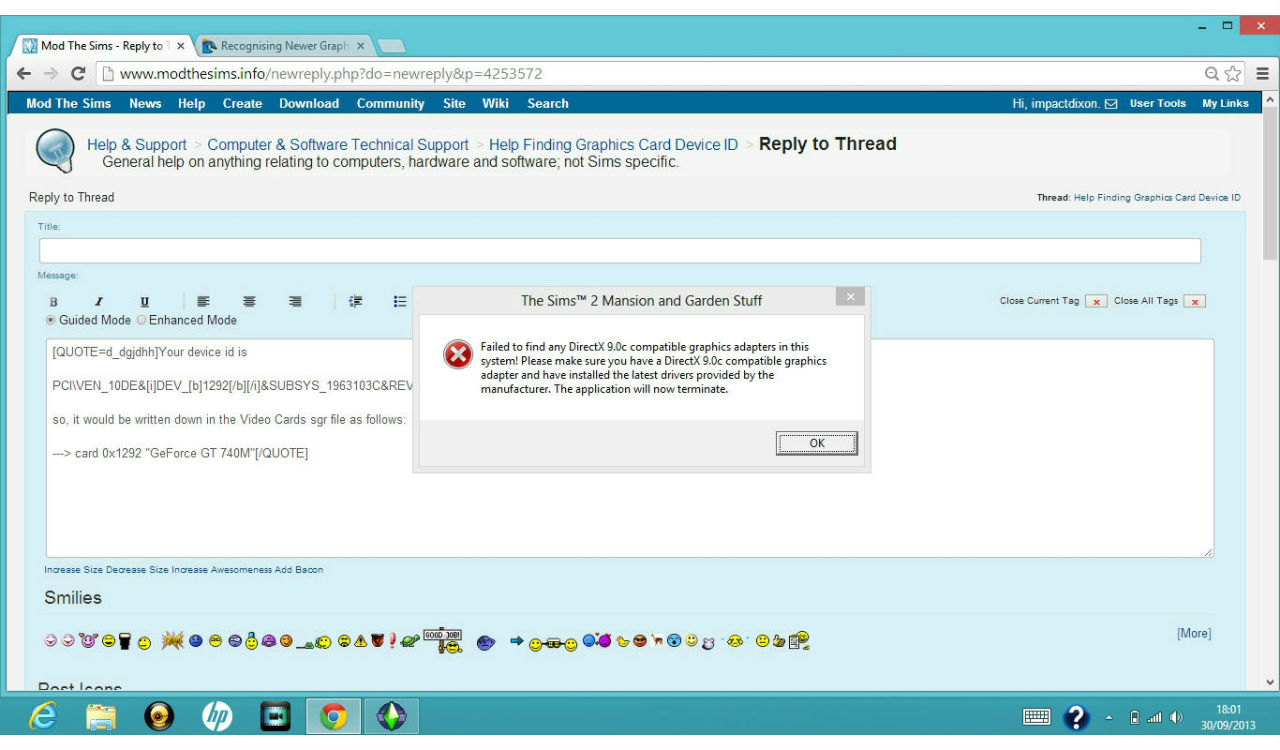Apply italic formatting with the I icon
The width and height of the screenshot is (1280, 750).
point(98,302)
